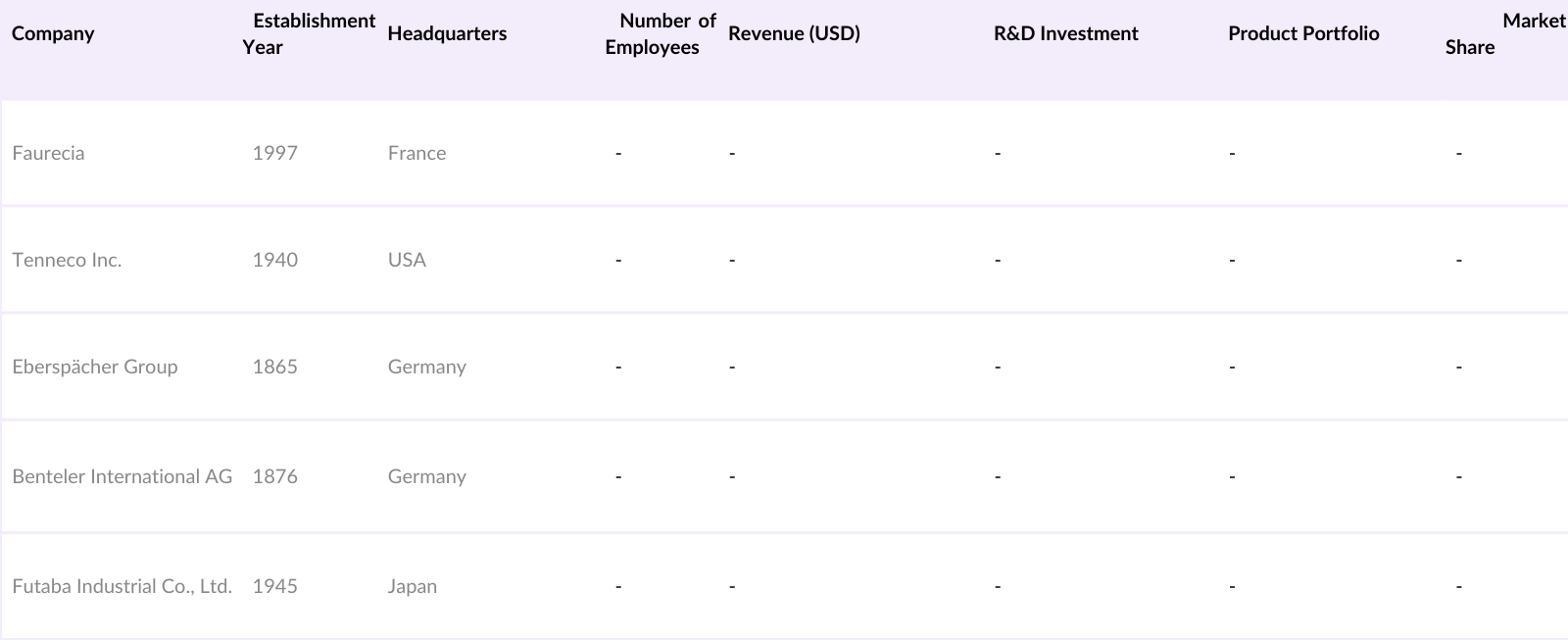Image resolution: width=1568 pixels, height=640 pixels.
Task: Click the 1997 establishment year
Action: pos(274,153)
